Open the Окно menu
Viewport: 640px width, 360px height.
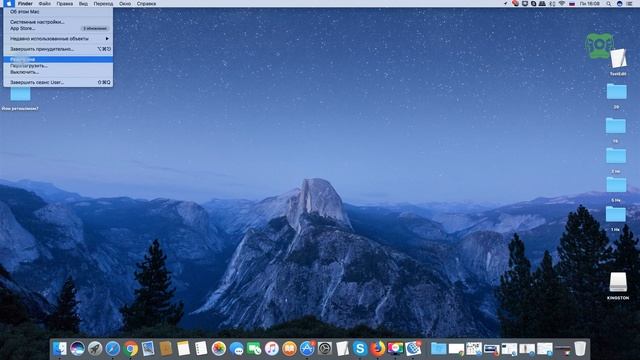(125, 4)
